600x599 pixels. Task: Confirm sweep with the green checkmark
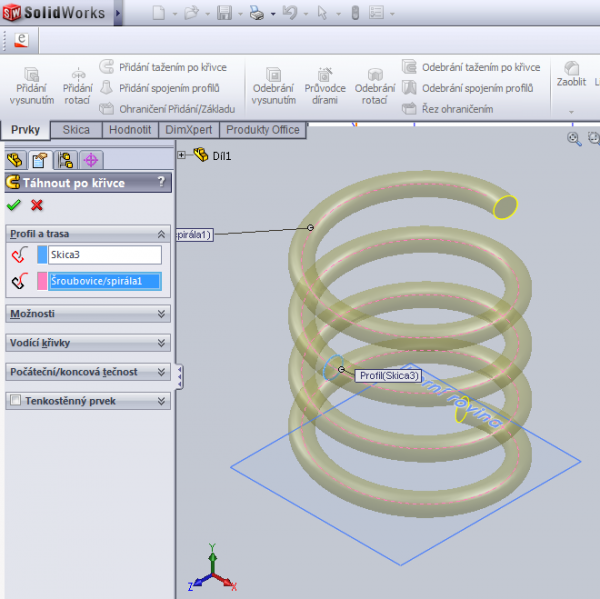pos(14,205)
